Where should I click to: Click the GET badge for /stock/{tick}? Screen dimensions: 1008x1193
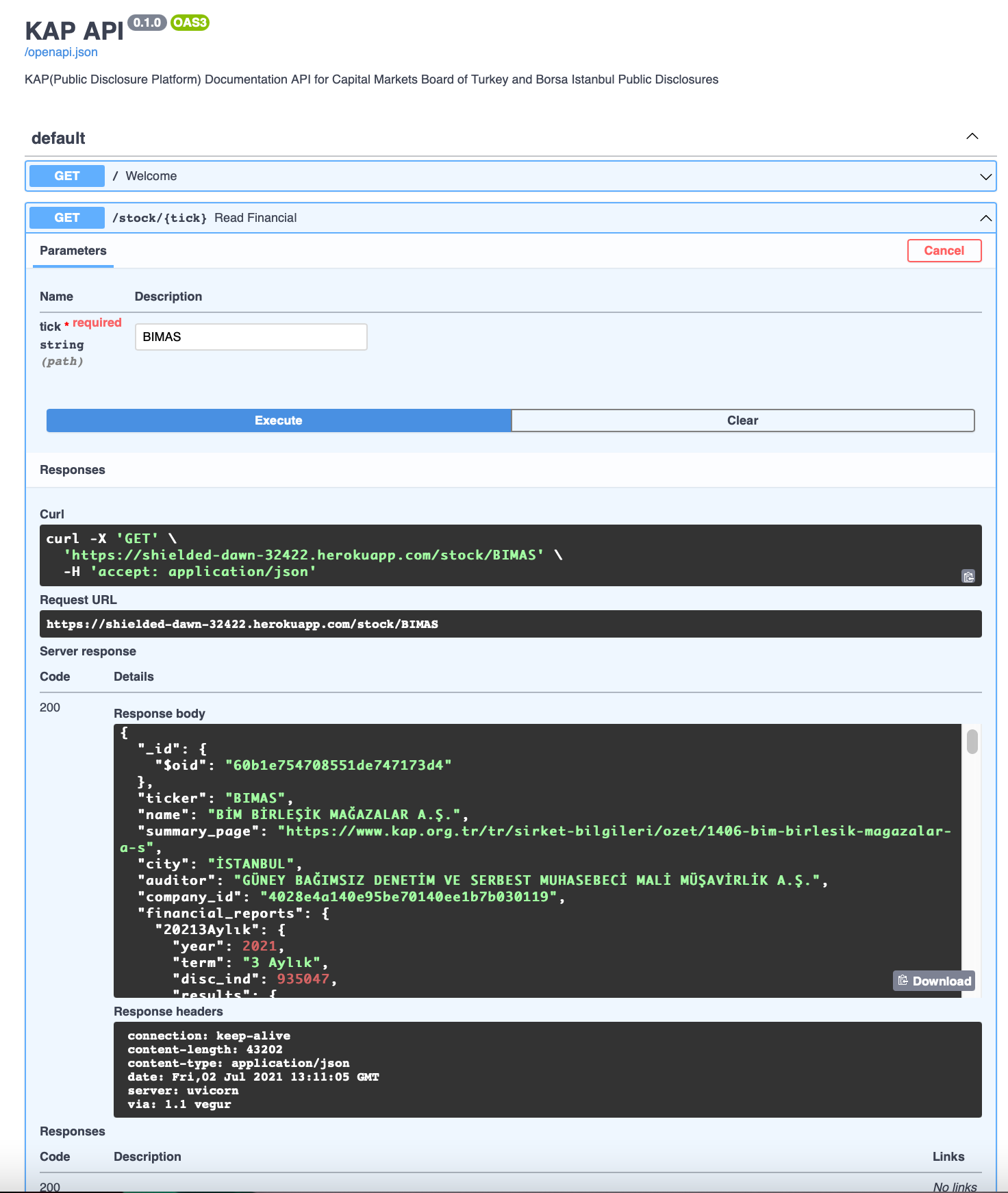[x=67, y=218]
